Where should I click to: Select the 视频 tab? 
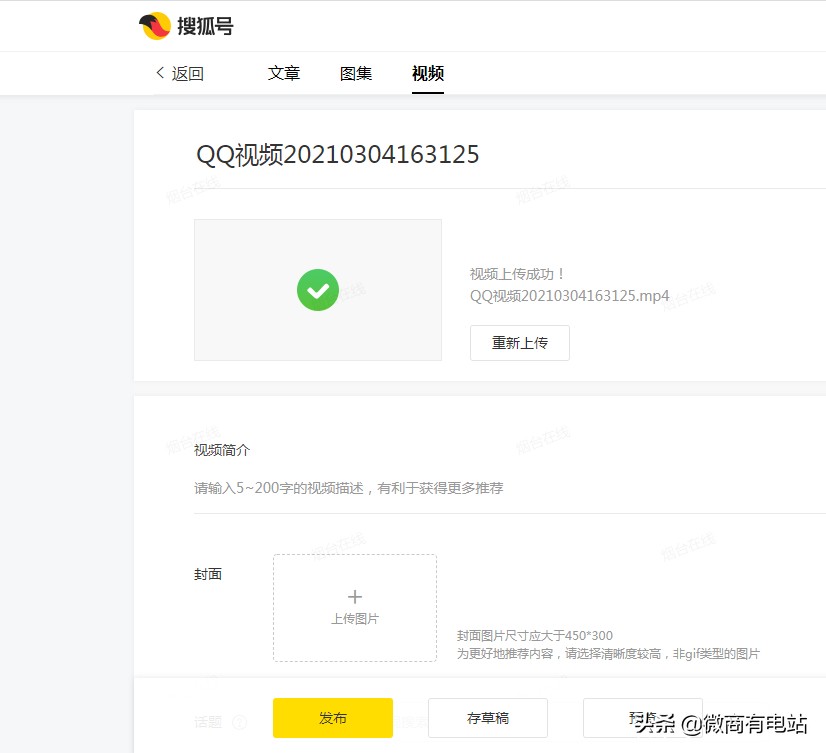click(427, 73)
